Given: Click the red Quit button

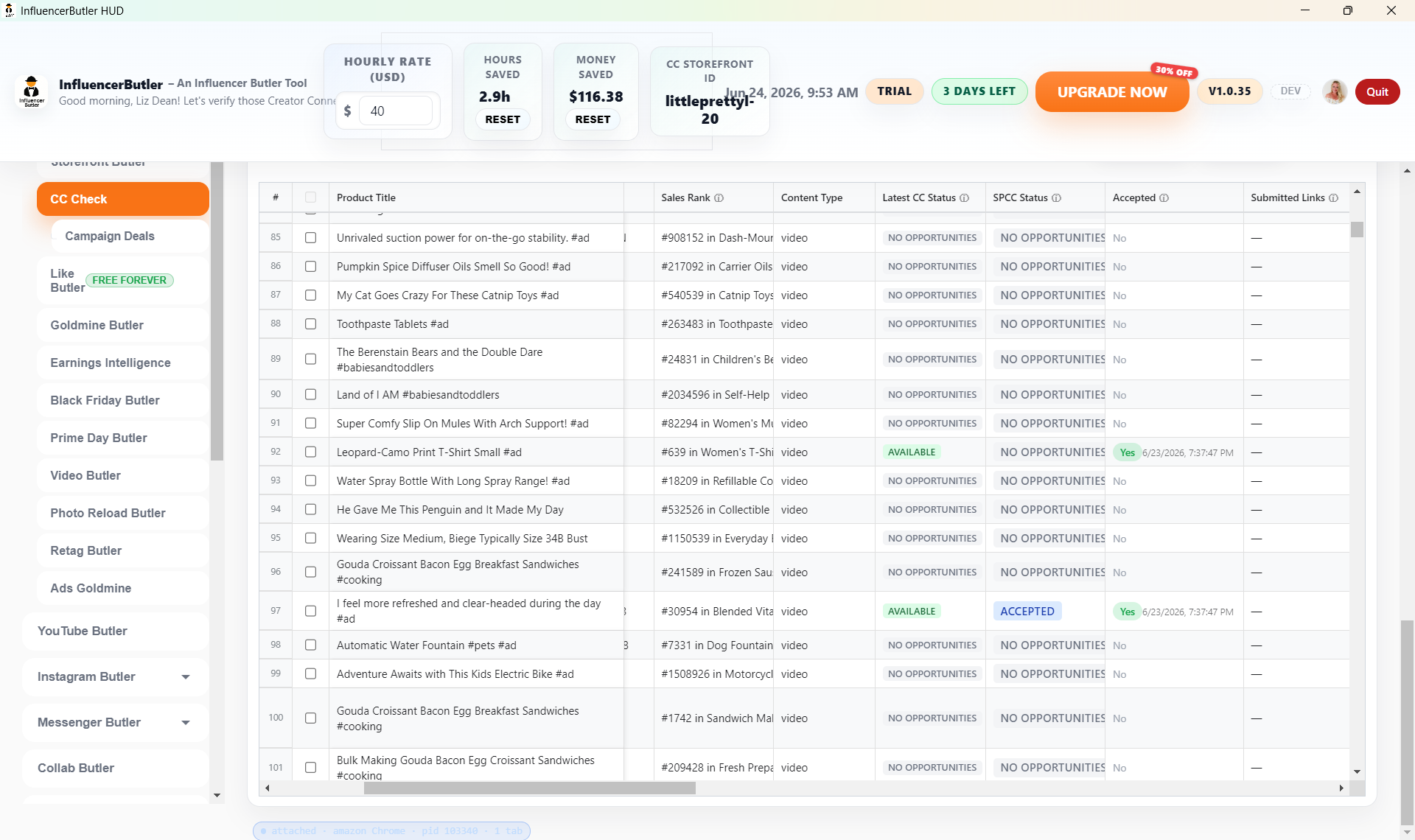Looking at the screenshot, I should click(1377, 91).
